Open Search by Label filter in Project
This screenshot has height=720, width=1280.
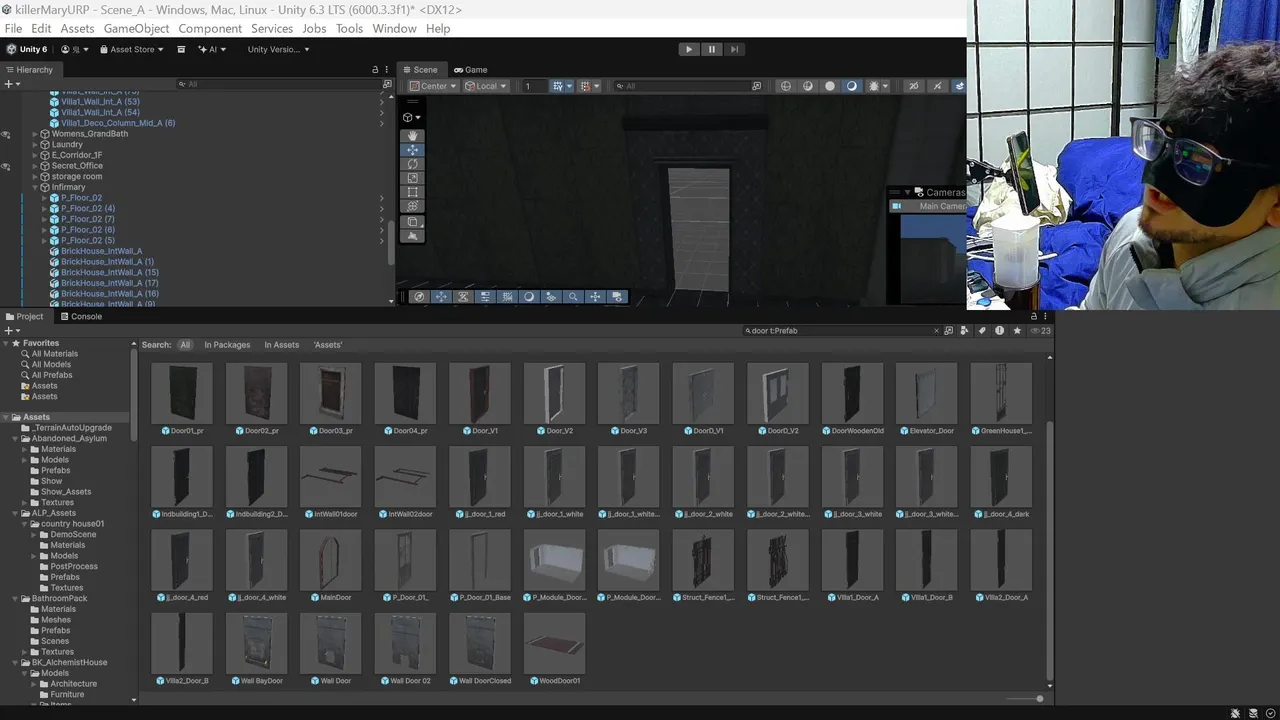click(982, 330)
